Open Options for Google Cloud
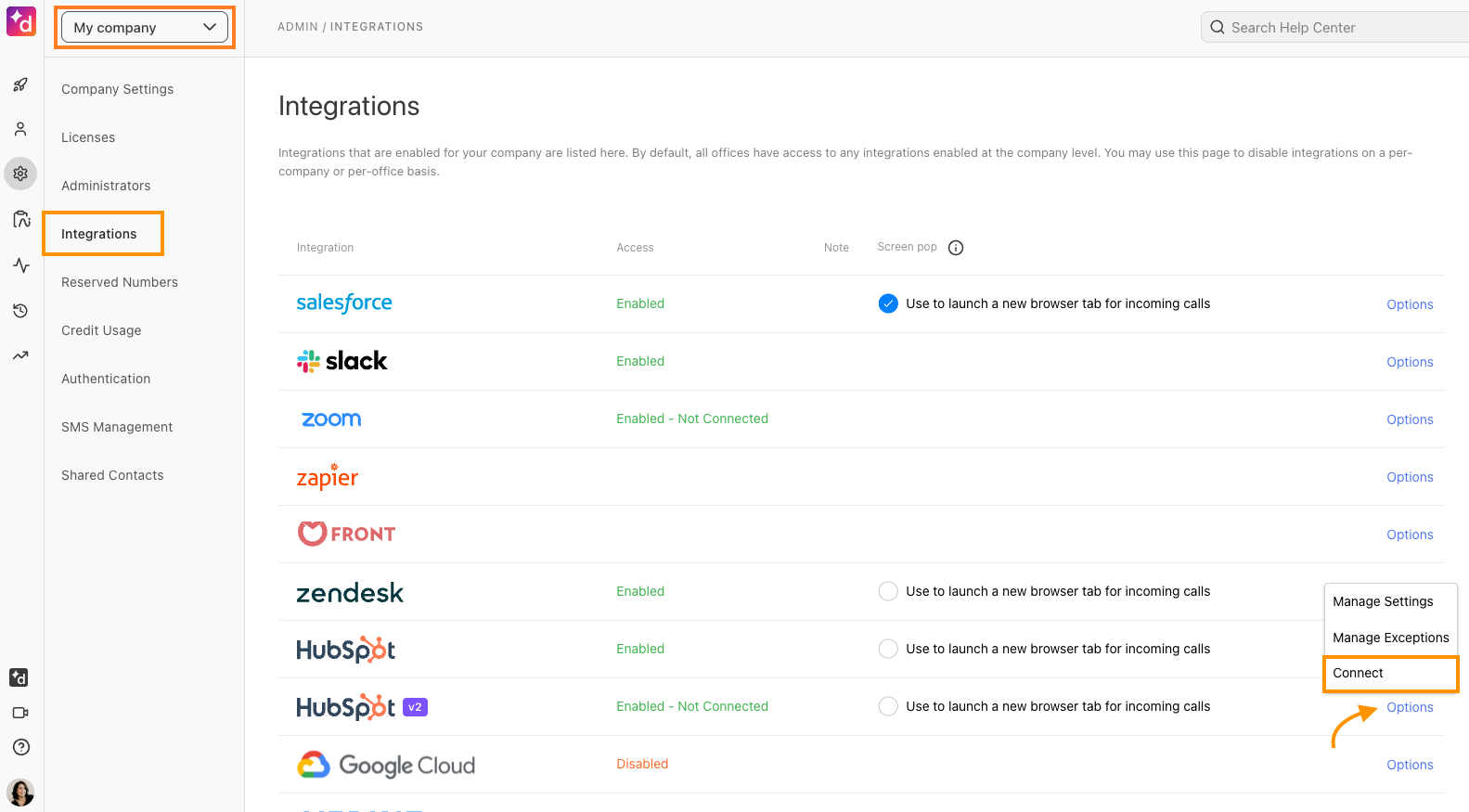 (1410, 765)
